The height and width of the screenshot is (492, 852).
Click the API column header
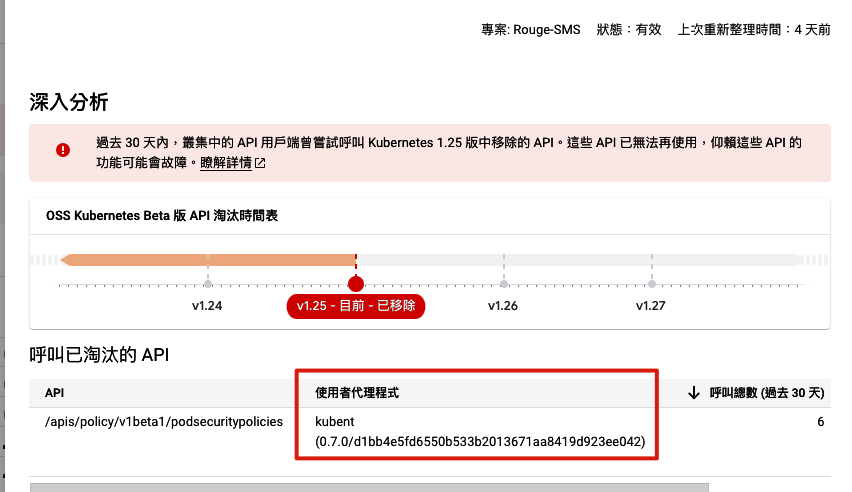[55, 393]
